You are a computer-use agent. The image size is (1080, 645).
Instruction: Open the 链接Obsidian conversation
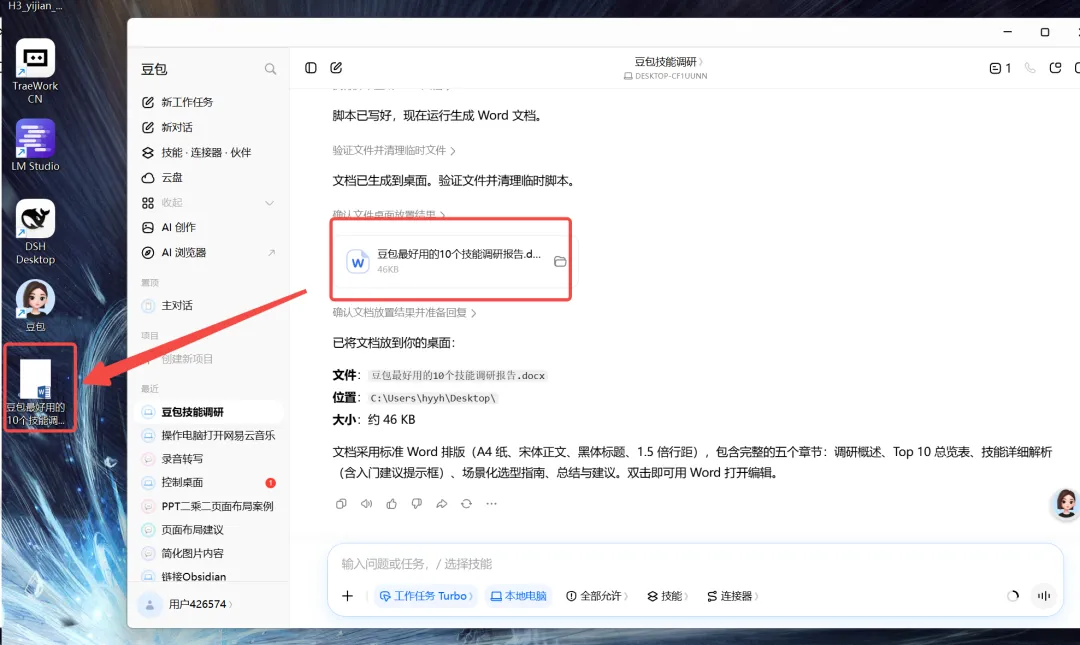(x=209, y=576)
